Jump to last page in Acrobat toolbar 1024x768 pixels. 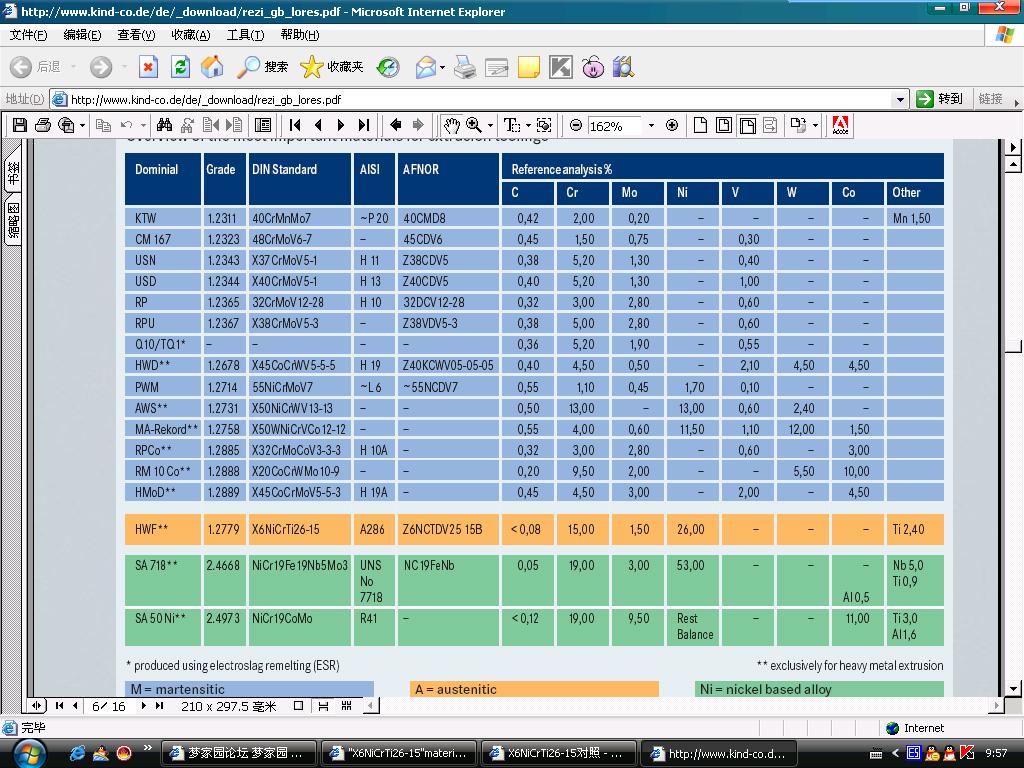tap(364, 125)
